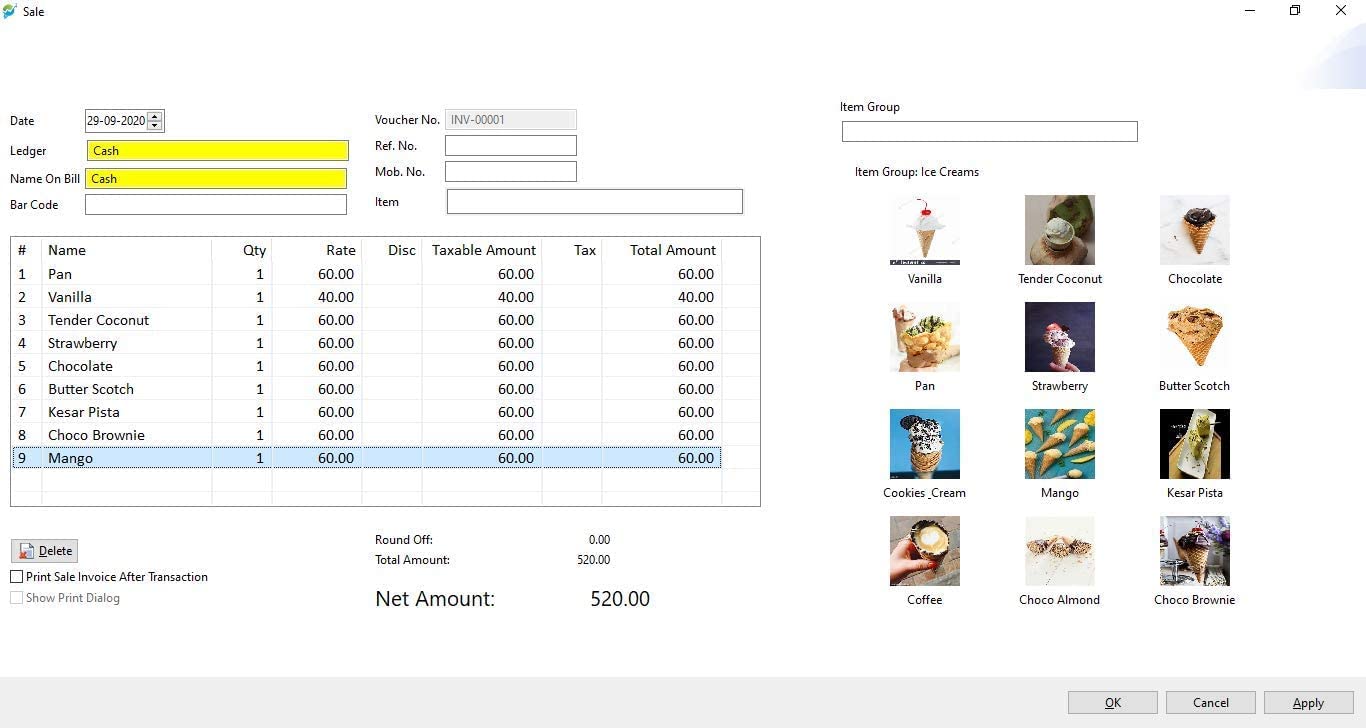Click the Date field showing 29-09-2020
Viewport: 1366px width, 728px height.
116,121
